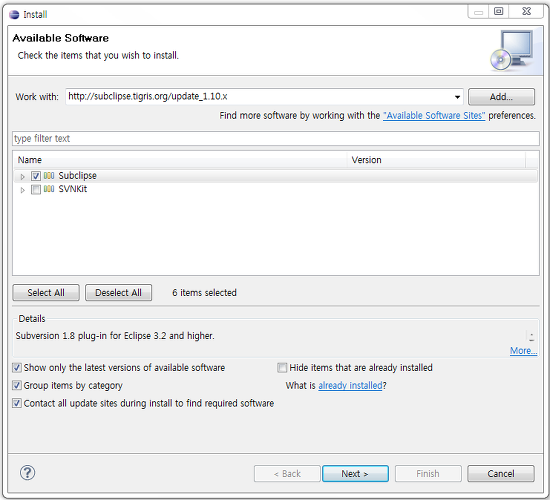Click the Next > button

[355, 474]
